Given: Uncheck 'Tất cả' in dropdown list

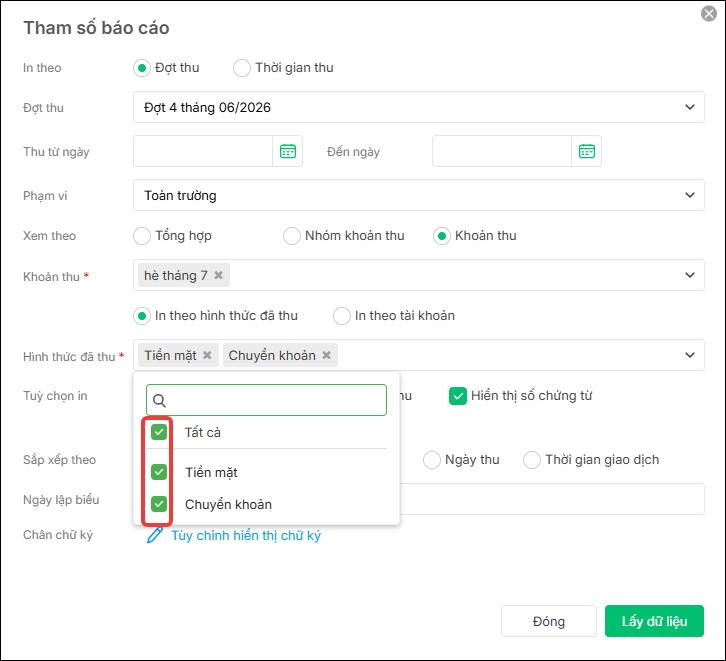Looking at the screenshot, I should click(159, 432).
